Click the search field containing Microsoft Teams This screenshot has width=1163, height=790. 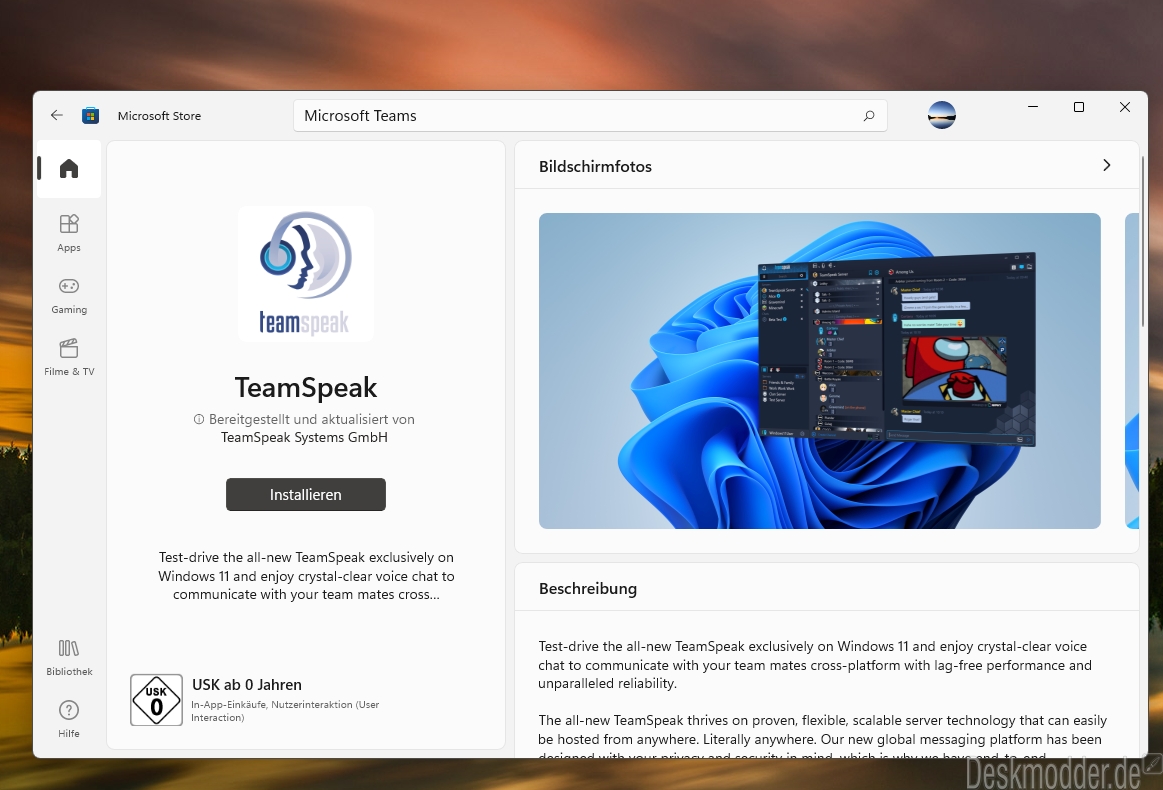point(590,116)
